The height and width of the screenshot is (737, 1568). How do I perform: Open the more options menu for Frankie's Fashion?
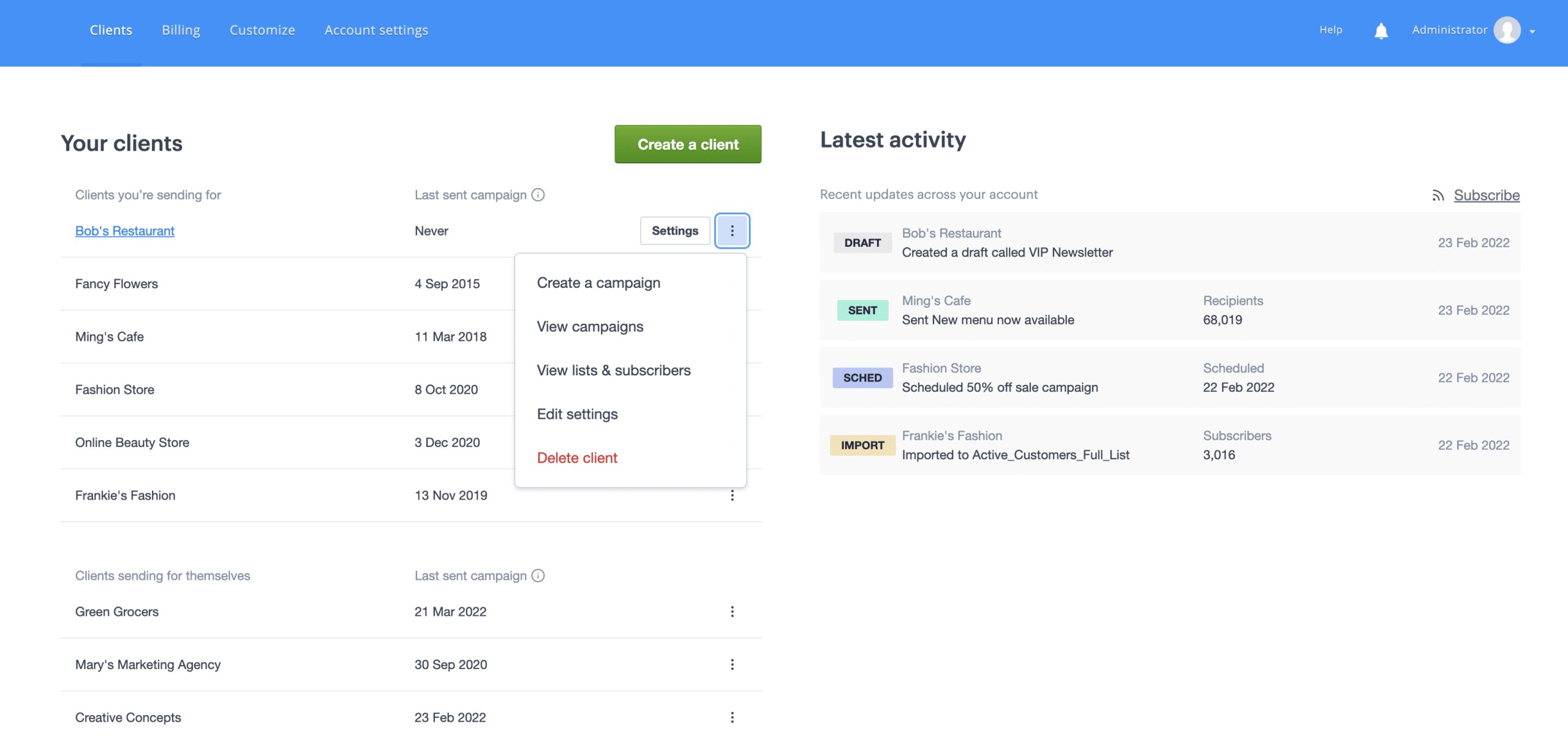[x=732, y=495]
